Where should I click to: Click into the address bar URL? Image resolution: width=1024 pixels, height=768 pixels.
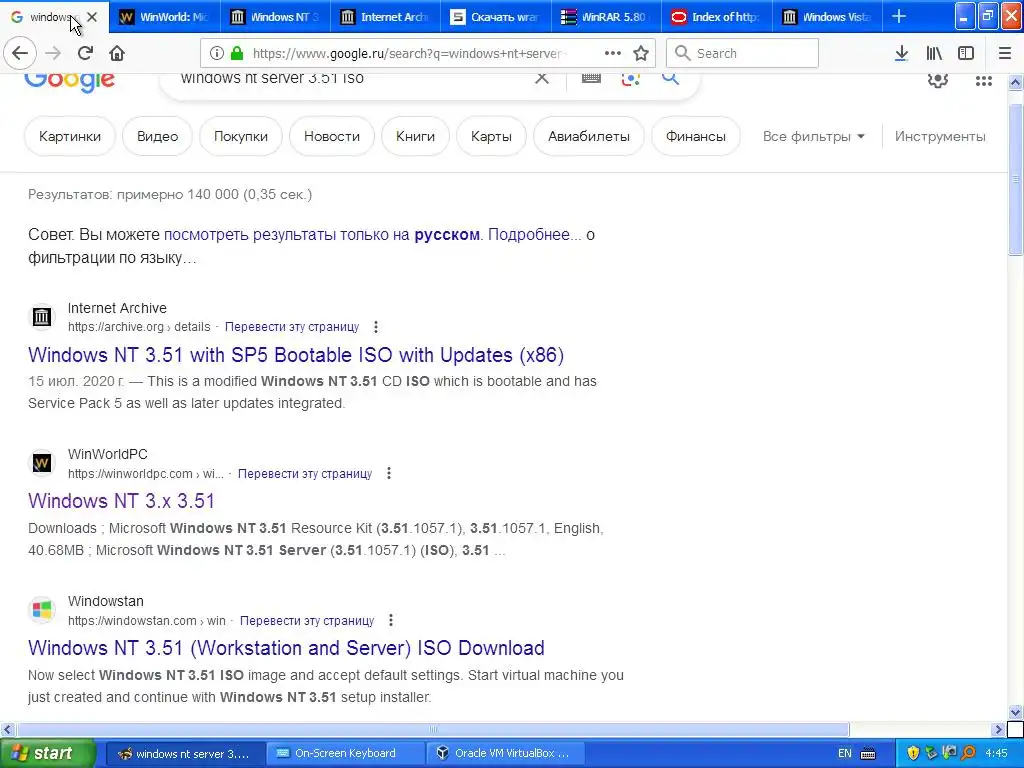click(409, 54)
